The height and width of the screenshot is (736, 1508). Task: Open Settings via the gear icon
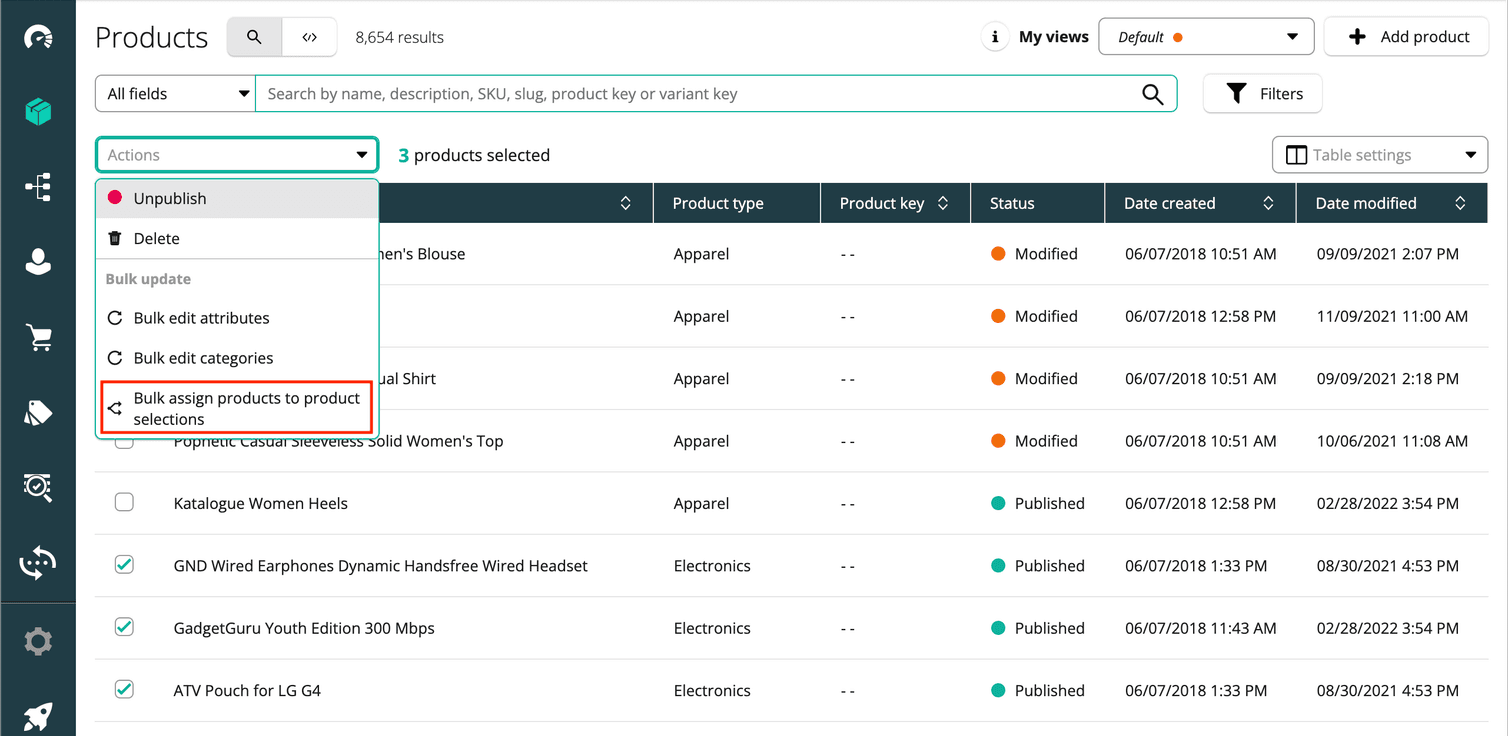[38, 641]
